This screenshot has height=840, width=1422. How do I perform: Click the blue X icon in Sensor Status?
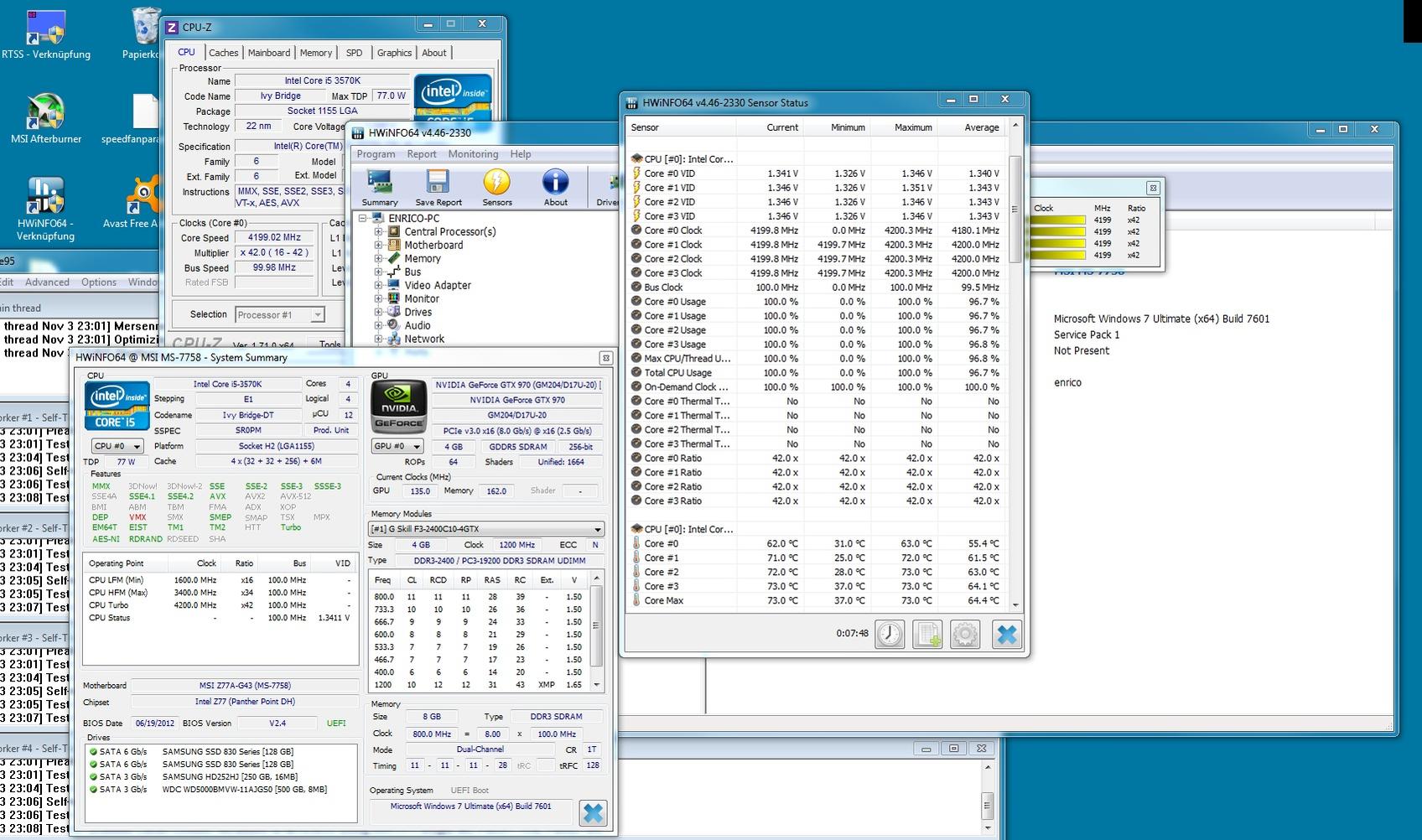pyautogui.click(x=1006, y=634)
